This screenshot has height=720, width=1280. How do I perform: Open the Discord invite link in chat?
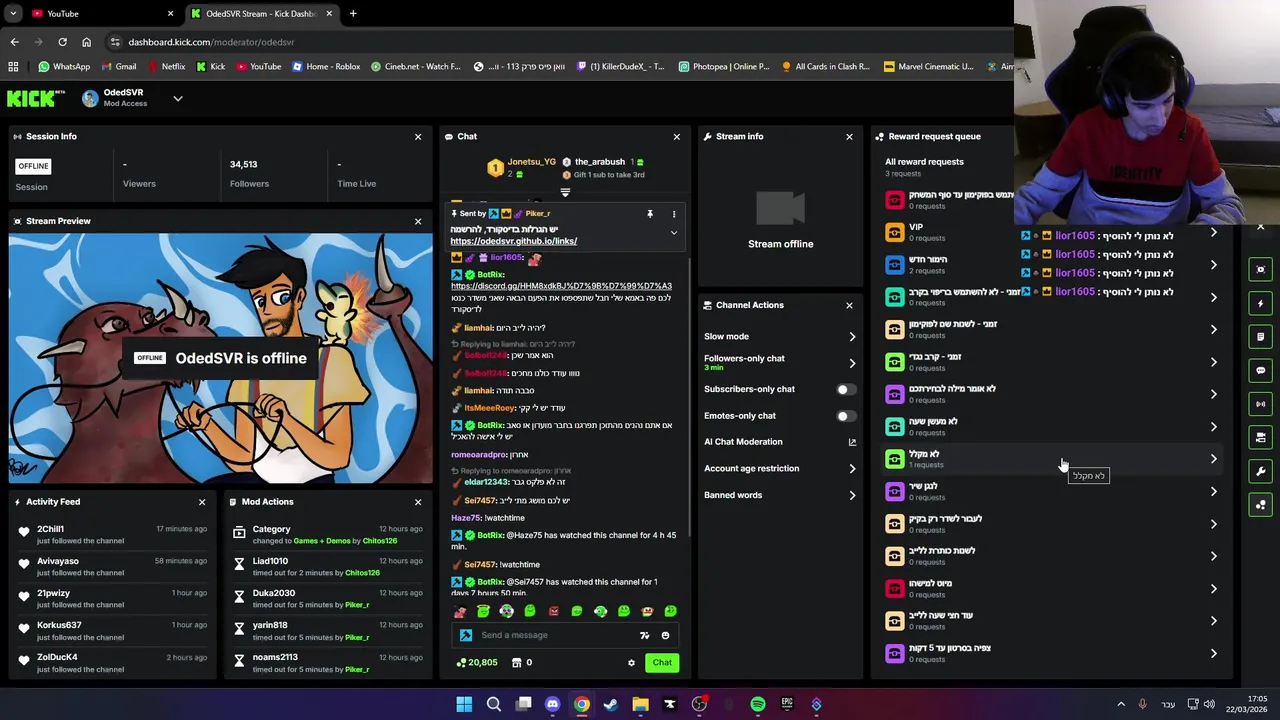coord(561,286)
